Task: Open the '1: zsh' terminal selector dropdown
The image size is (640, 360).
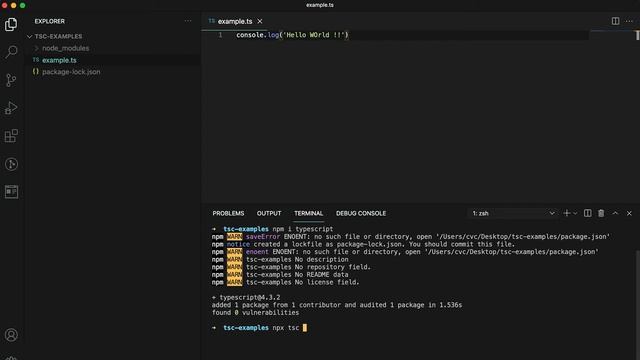Action: click(x=513, y=213)
